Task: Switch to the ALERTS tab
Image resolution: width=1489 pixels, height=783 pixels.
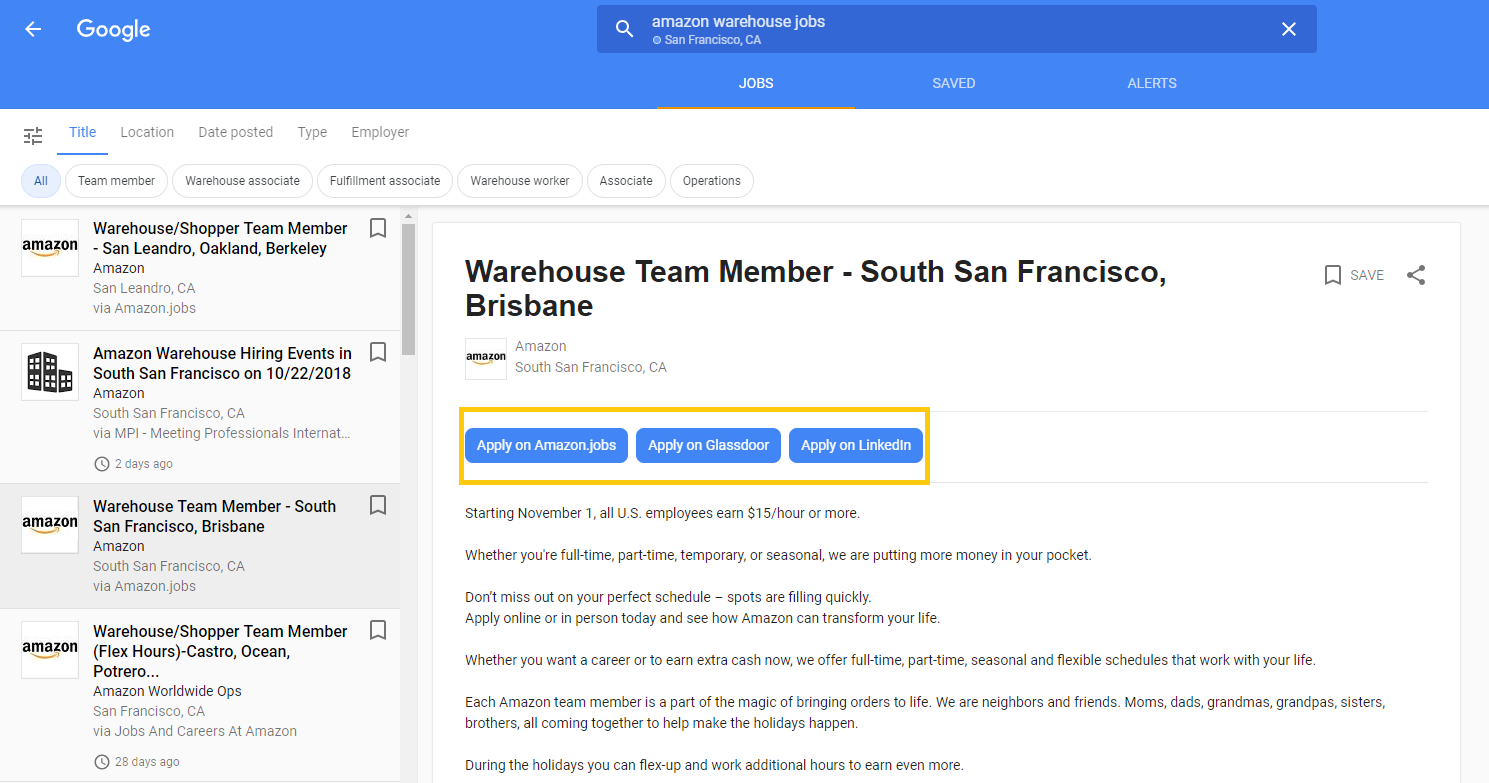Action: 1152,83
